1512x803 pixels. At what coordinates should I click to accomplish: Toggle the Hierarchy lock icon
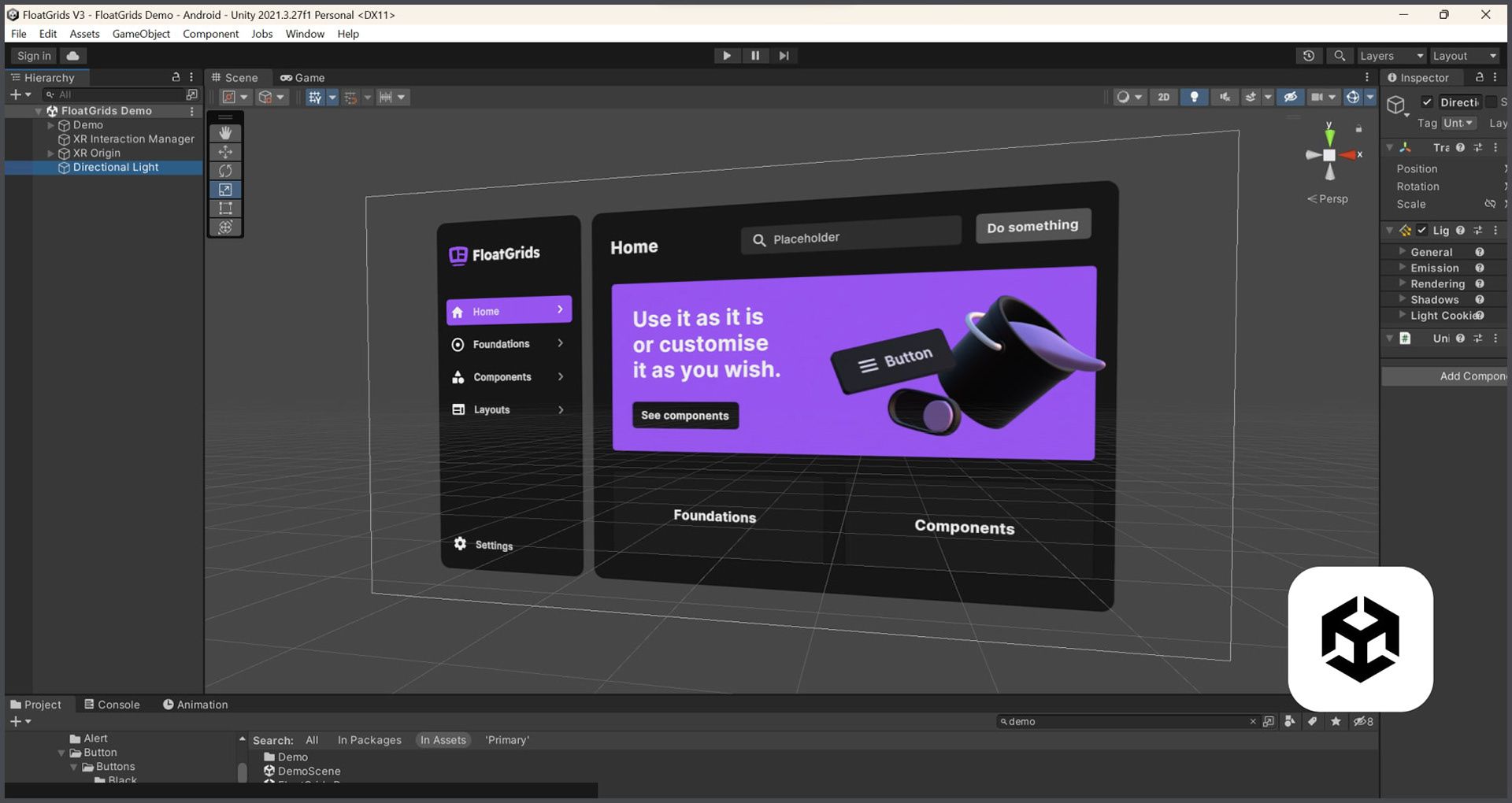pyautogui.click(x=176, y=77)
